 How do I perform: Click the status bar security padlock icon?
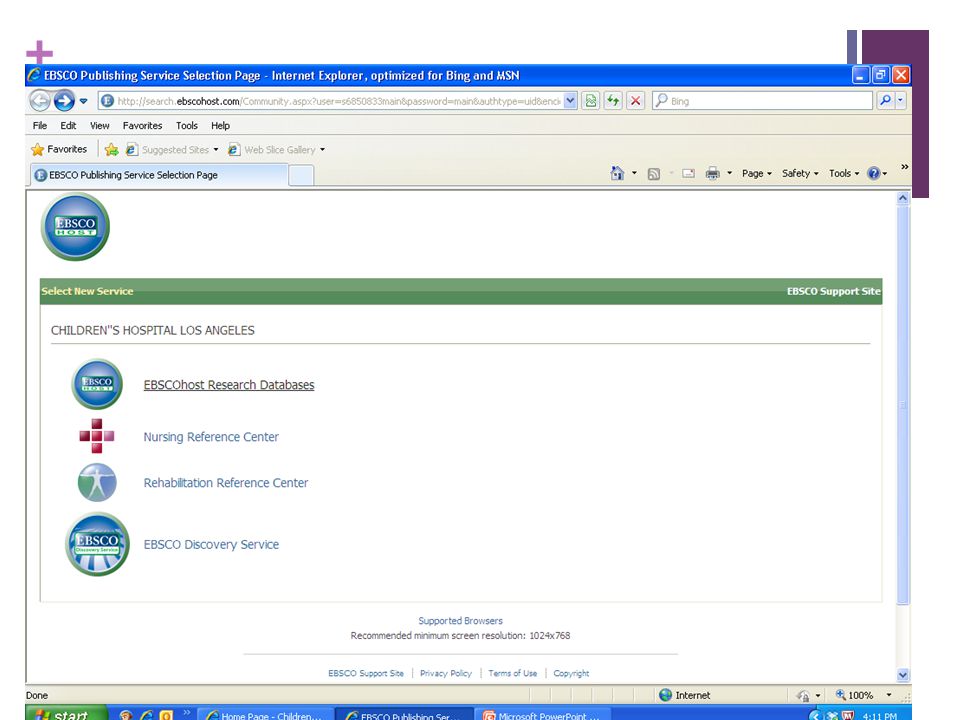(804, 695)
